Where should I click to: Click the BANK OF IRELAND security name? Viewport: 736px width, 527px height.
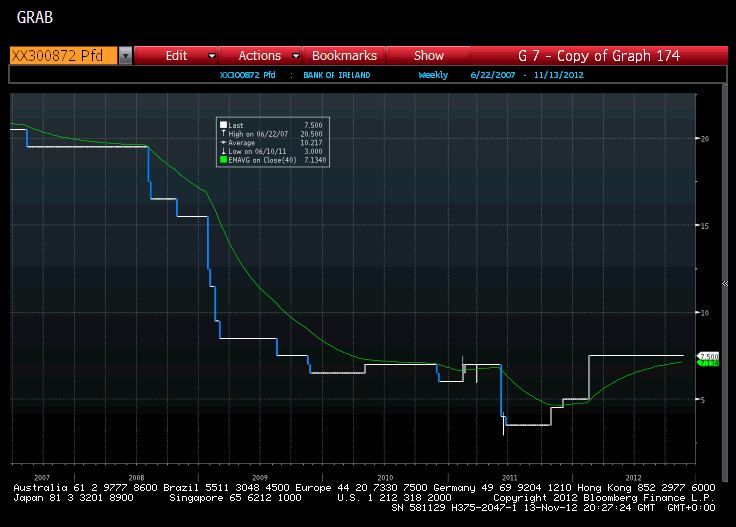(x=337, y=75)
